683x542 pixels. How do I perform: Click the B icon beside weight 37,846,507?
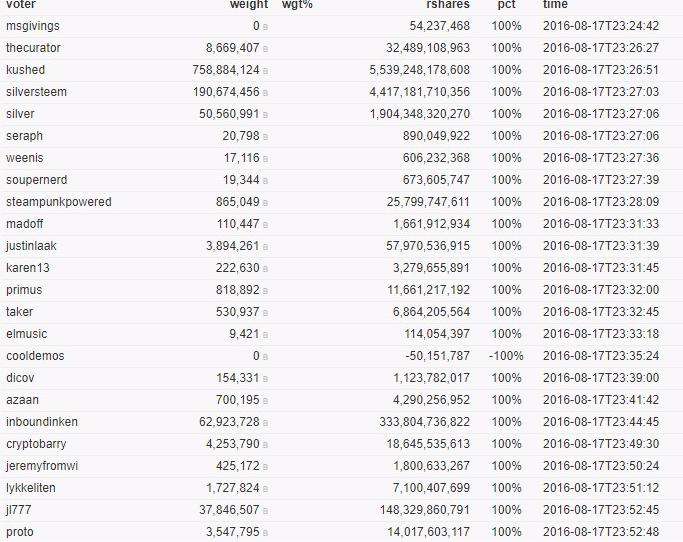point(265,511)
